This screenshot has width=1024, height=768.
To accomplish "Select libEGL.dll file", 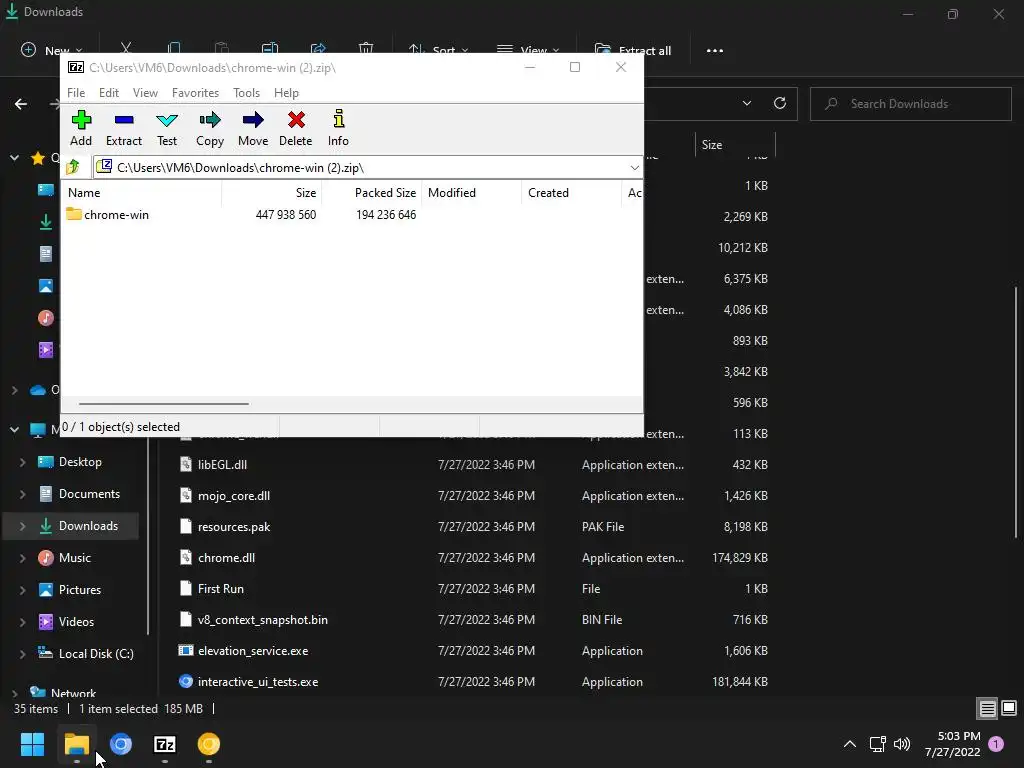I will [x=222, y=465].
